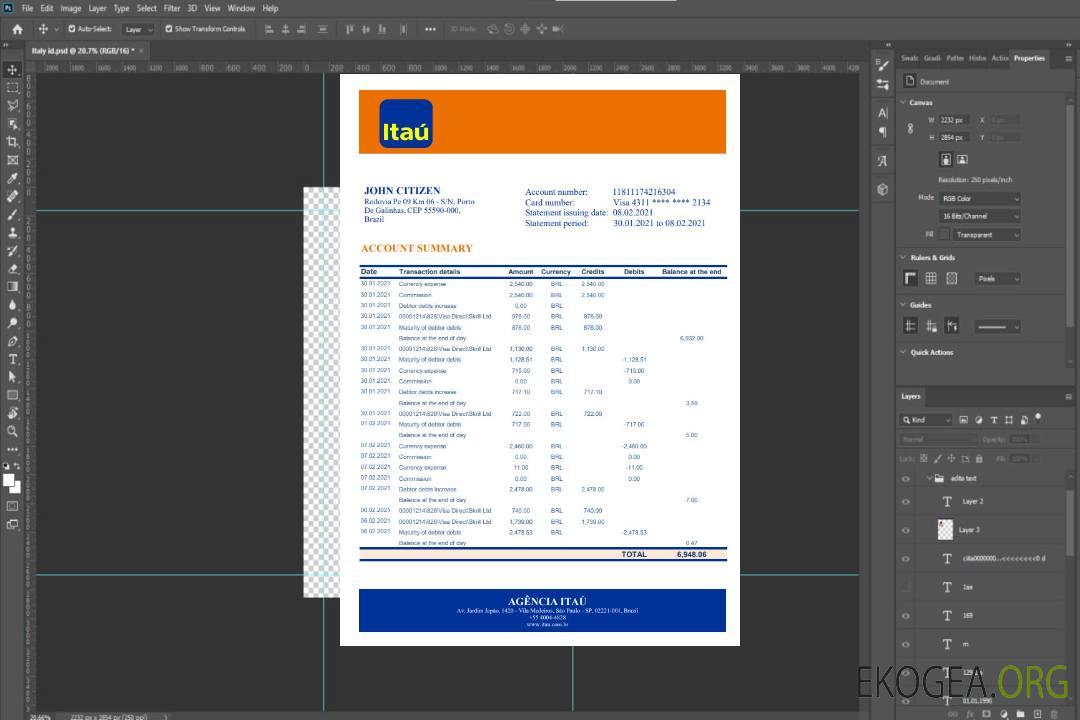Select the Path Selection tool
This screenshot has height=720, width=1080.
[x=12, y=377]
